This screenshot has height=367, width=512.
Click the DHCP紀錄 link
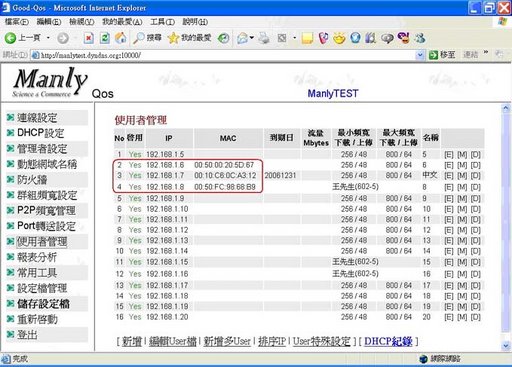click(388, 341)
